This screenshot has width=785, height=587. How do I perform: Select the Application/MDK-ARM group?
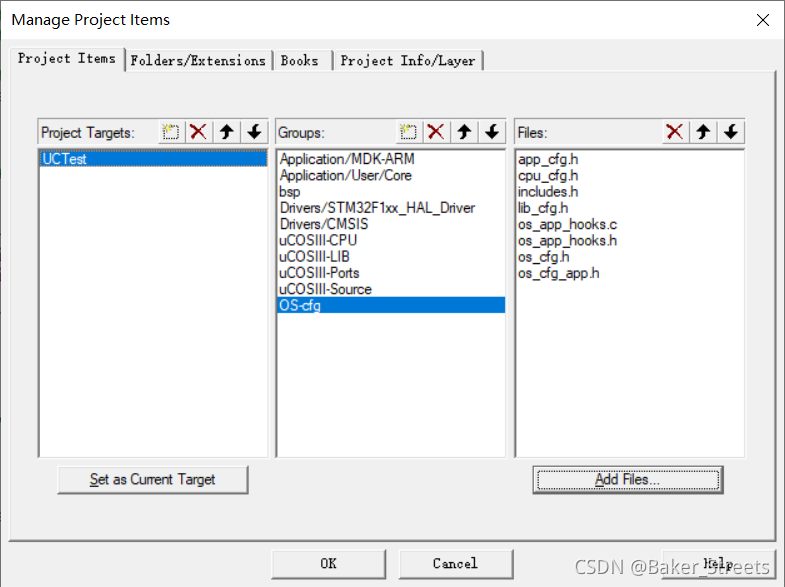(x=391, y=159)
